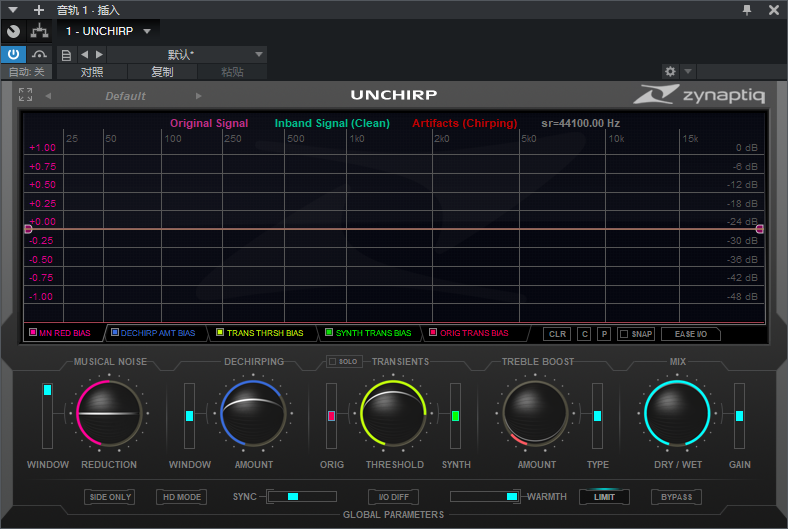Open the routing diagram icon
788x529 pixels.
click(39, 31)
